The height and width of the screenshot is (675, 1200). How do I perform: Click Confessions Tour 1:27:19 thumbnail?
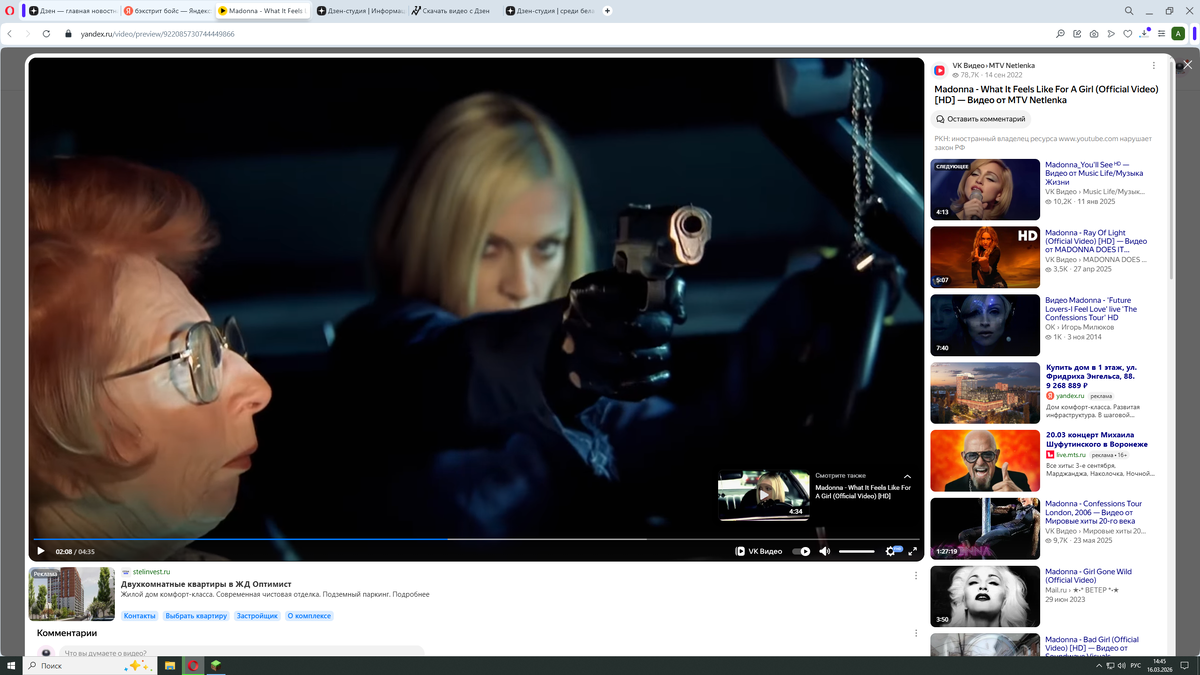985,529
